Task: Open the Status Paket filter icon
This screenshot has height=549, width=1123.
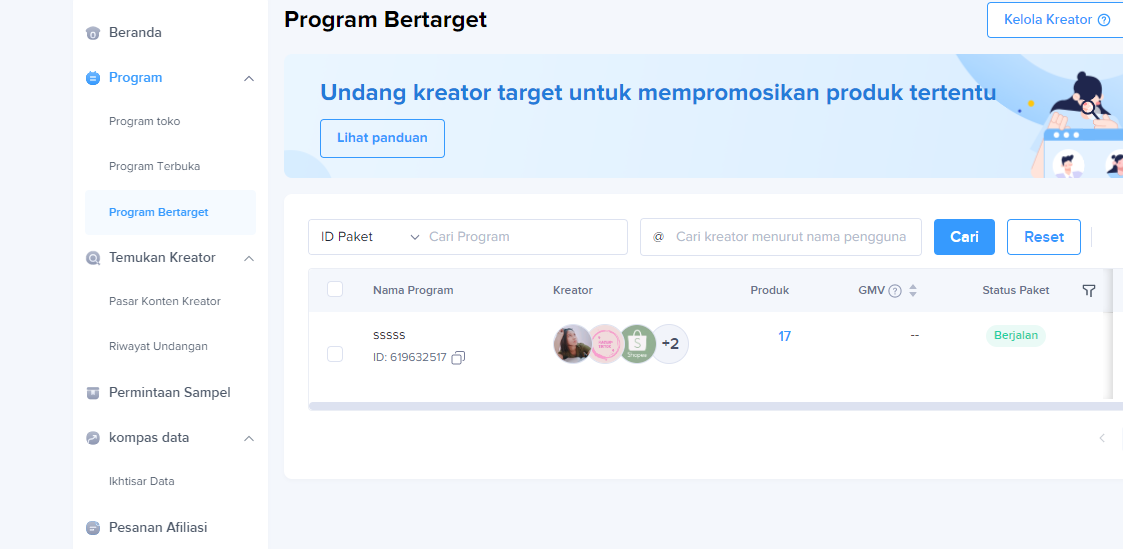Action: click(1089, 290)
